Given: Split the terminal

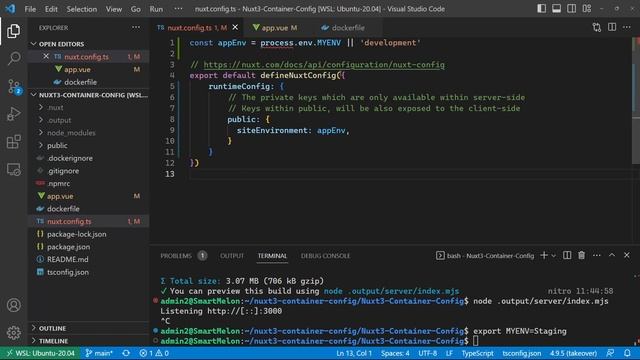Looking at the screenshot, I should pos(567,255).
